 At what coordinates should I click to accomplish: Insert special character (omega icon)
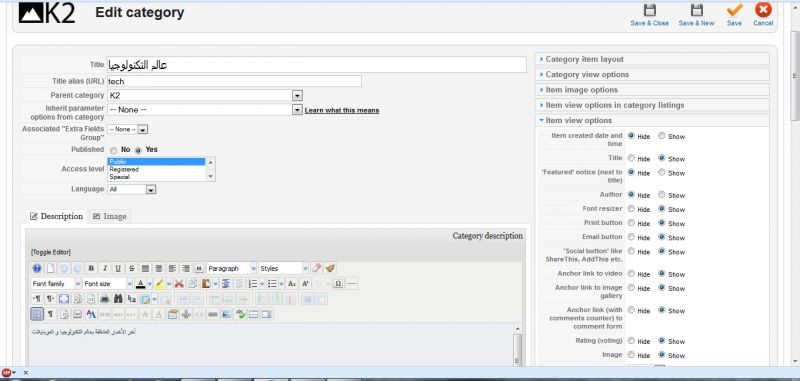[338, 284]
